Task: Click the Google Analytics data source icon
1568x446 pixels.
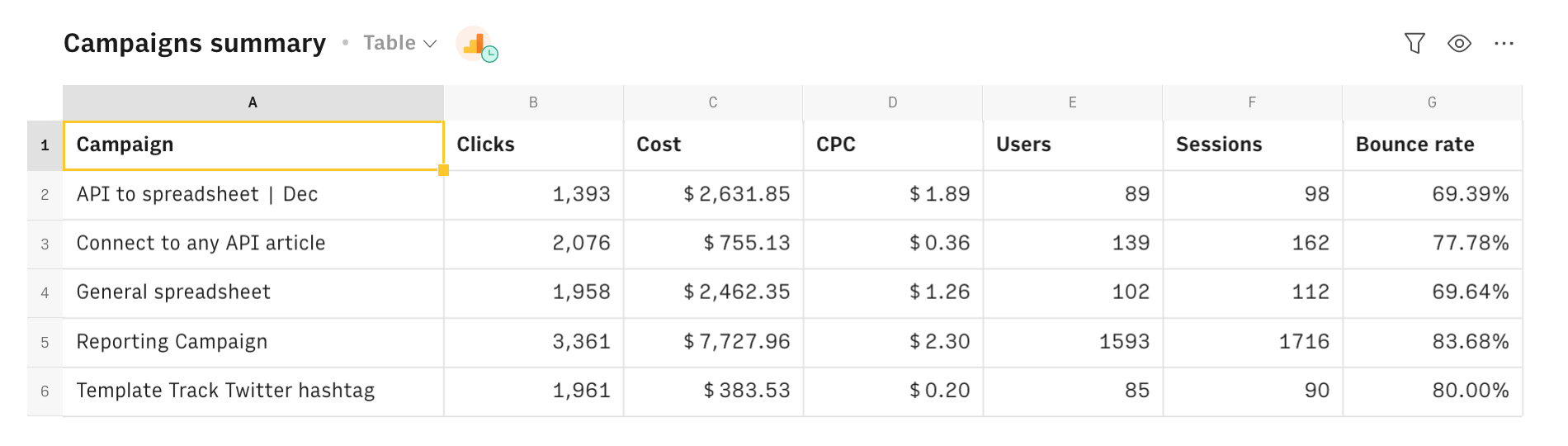Action: point(475,43)
